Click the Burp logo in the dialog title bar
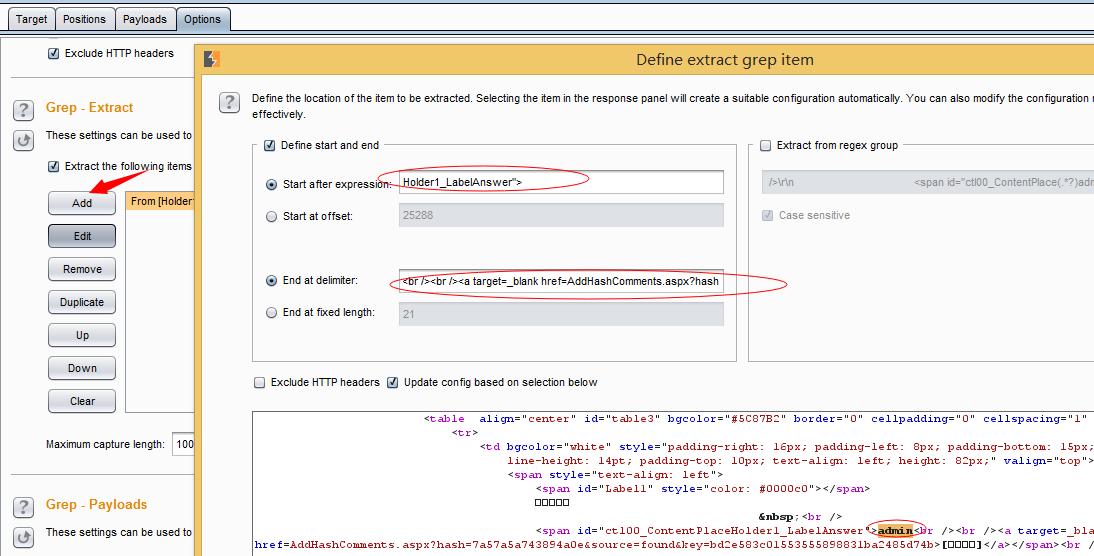Viewport: 1094px width, 556px height. 211,59
